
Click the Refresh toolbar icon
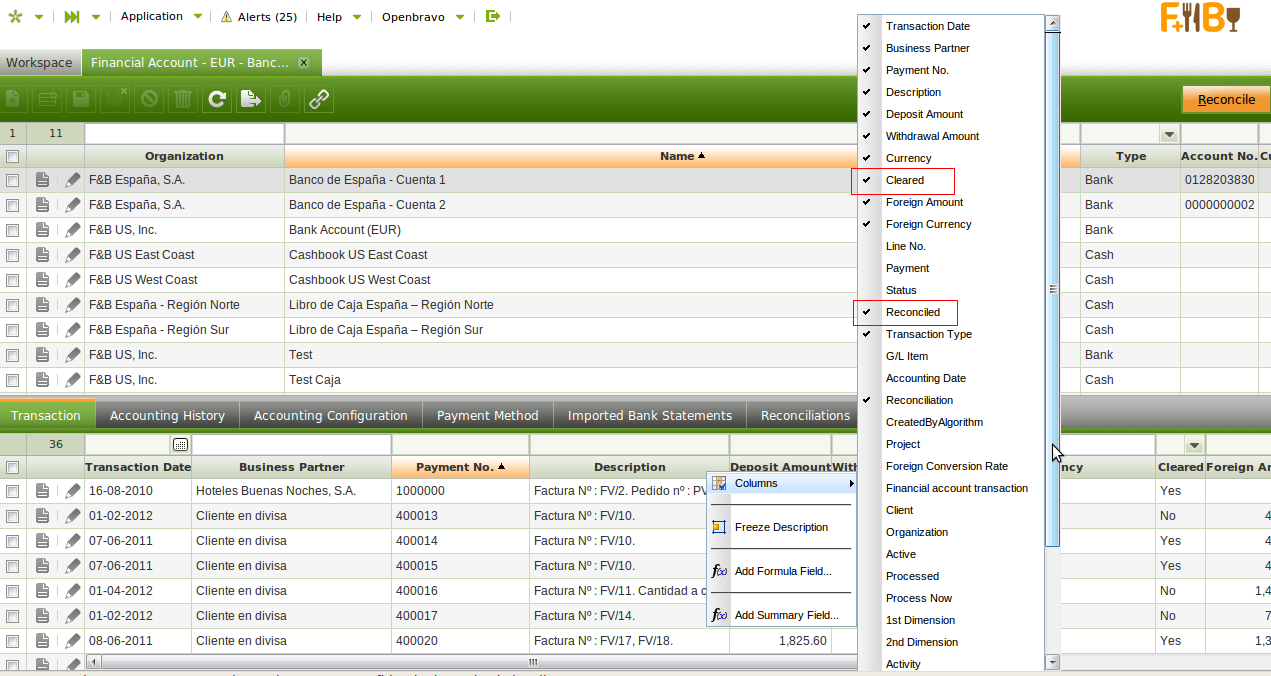pyautogui.click(x=216, y=99)
